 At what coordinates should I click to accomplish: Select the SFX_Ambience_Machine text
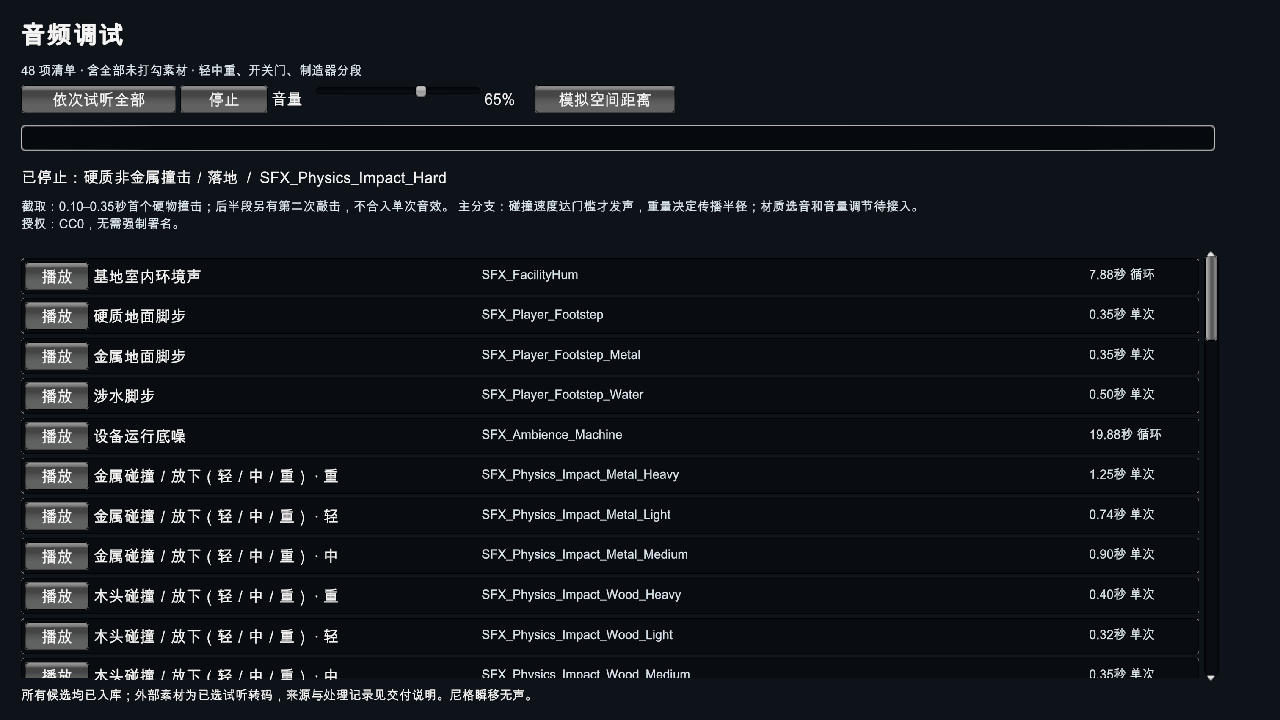[551, 435]
